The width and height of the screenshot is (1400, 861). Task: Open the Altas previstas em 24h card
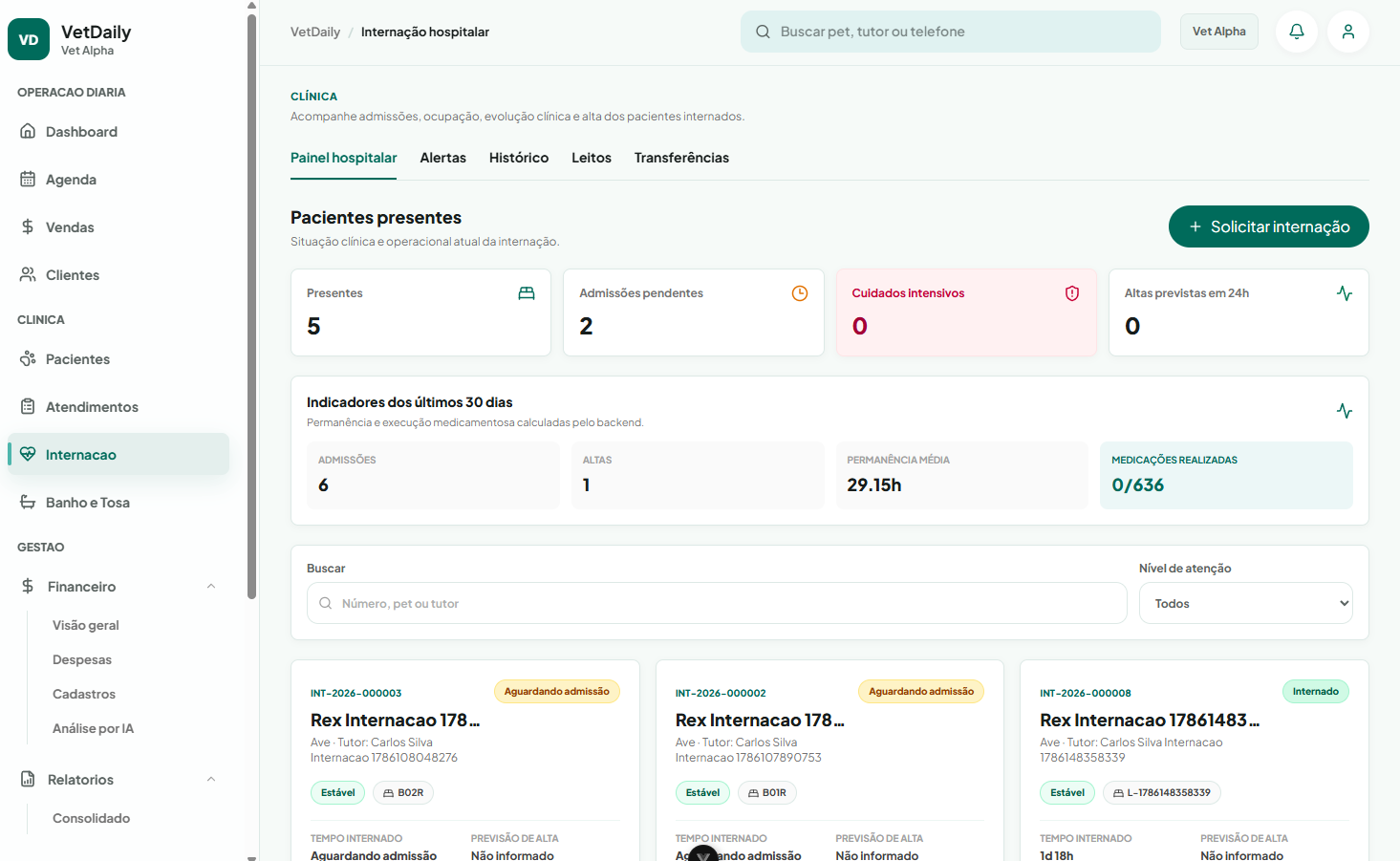(1238, 312)
